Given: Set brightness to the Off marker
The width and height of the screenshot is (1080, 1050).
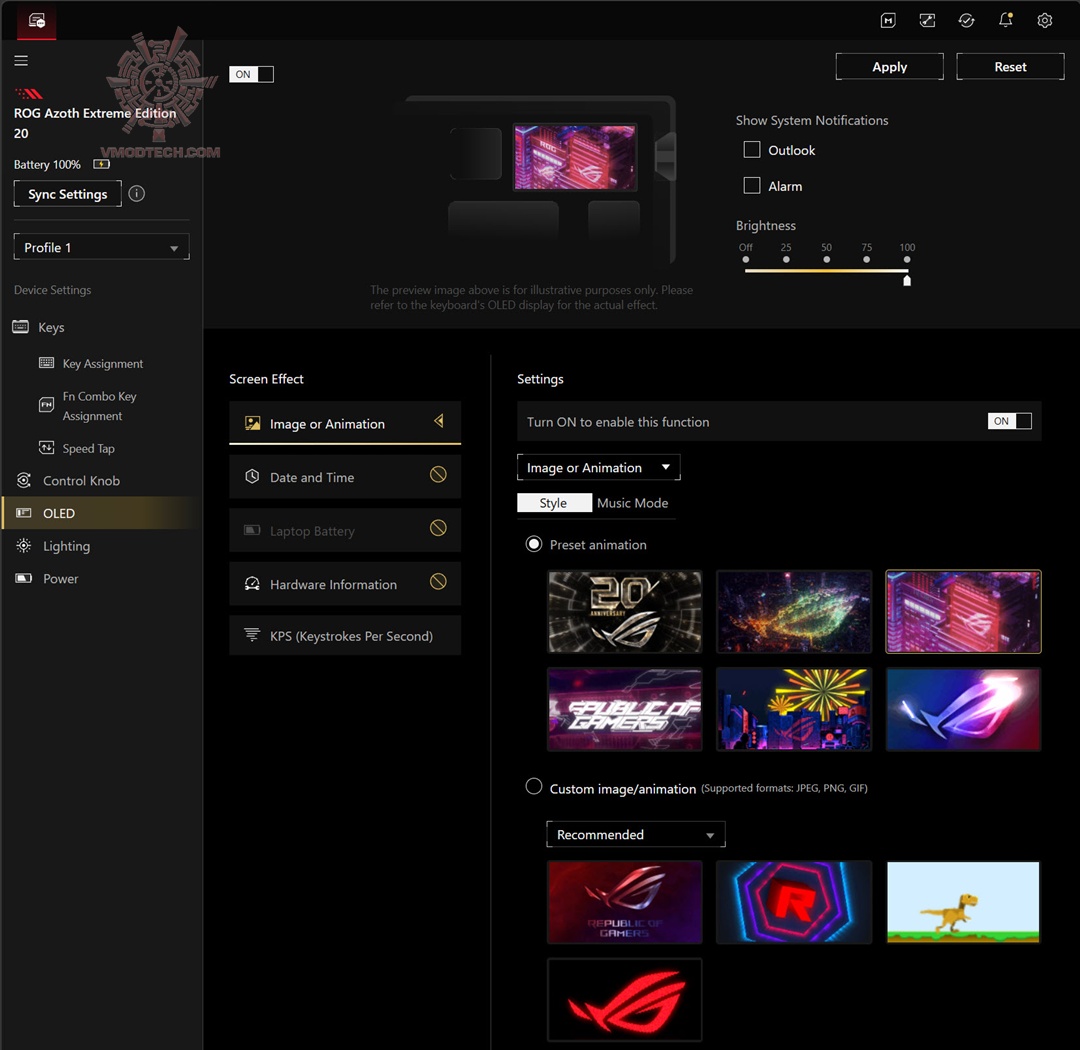Looking at the screenshot, I should (x=746, y=259).
